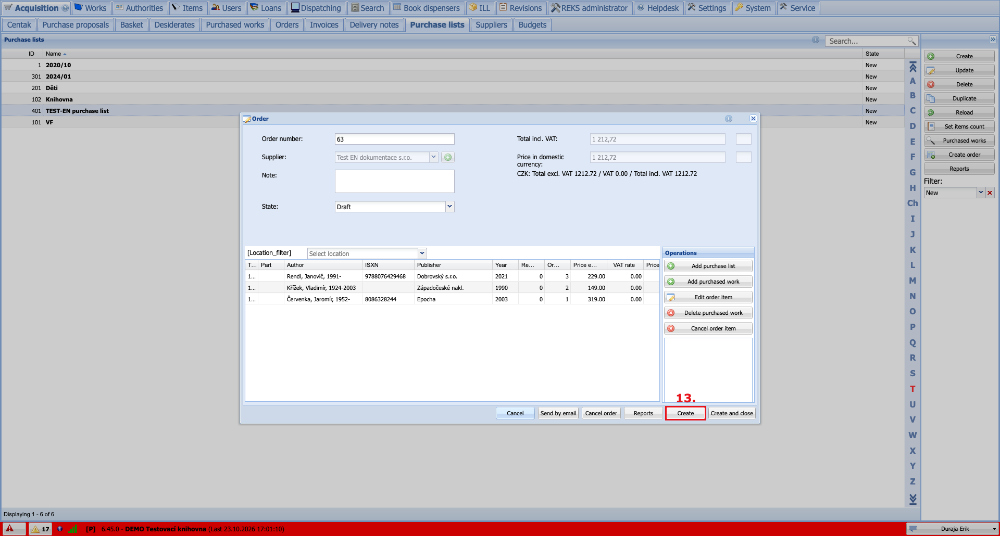The height and width of the screenshot is (536, 1000).
Task: Click Reload in the right side panel
Action: pyautogui.click(x=960, y=112)
